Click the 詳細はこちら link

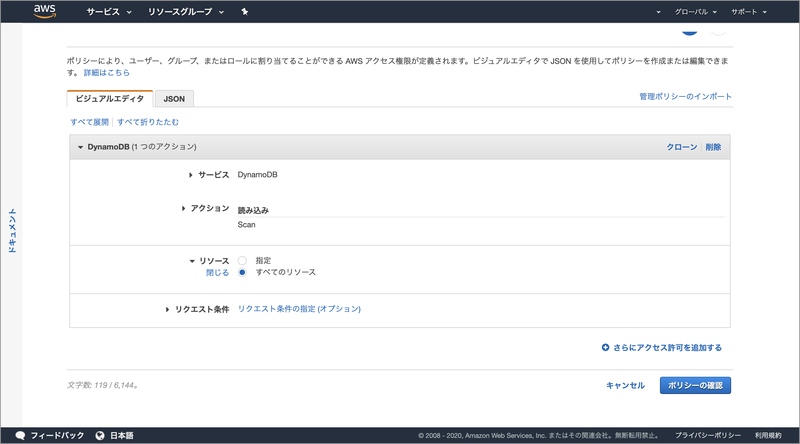pyautogui.click(x=107, y=72)
